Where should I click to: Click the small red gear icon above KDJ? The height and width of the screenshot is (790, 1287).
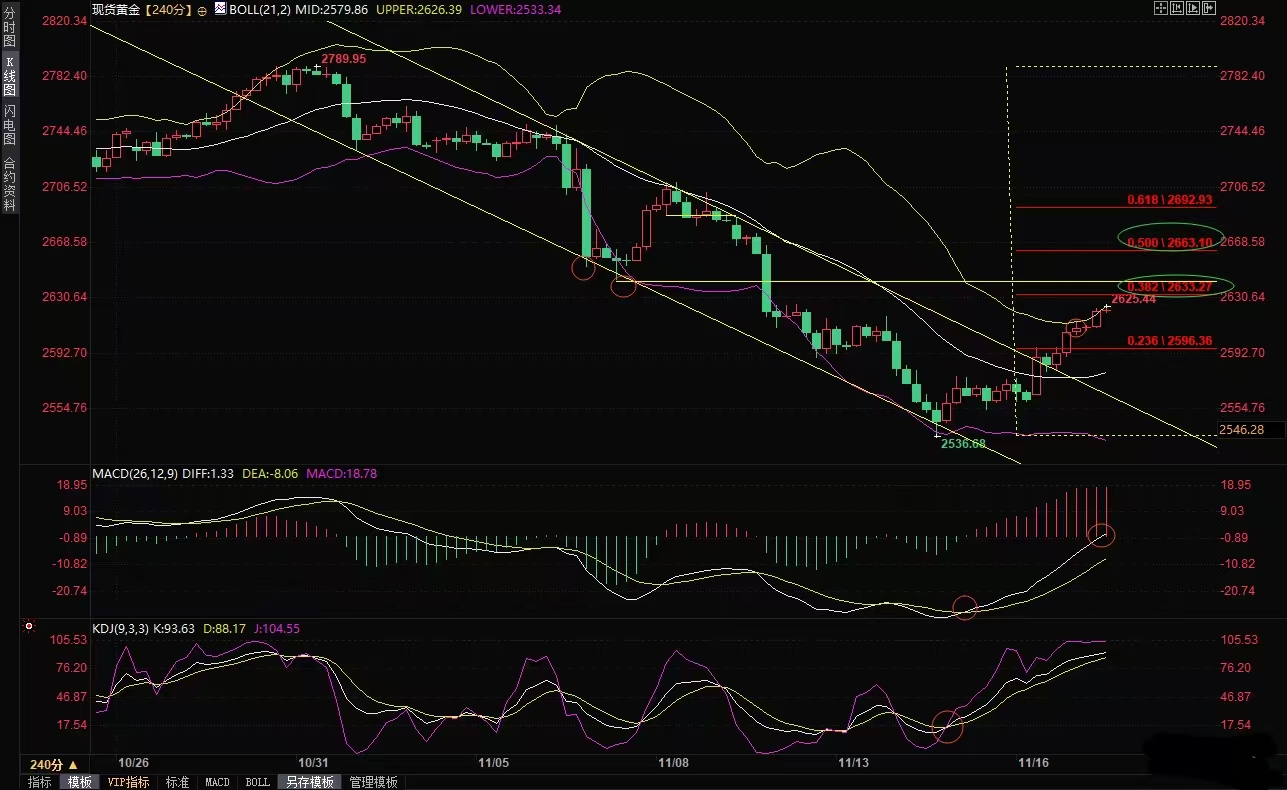29,627
